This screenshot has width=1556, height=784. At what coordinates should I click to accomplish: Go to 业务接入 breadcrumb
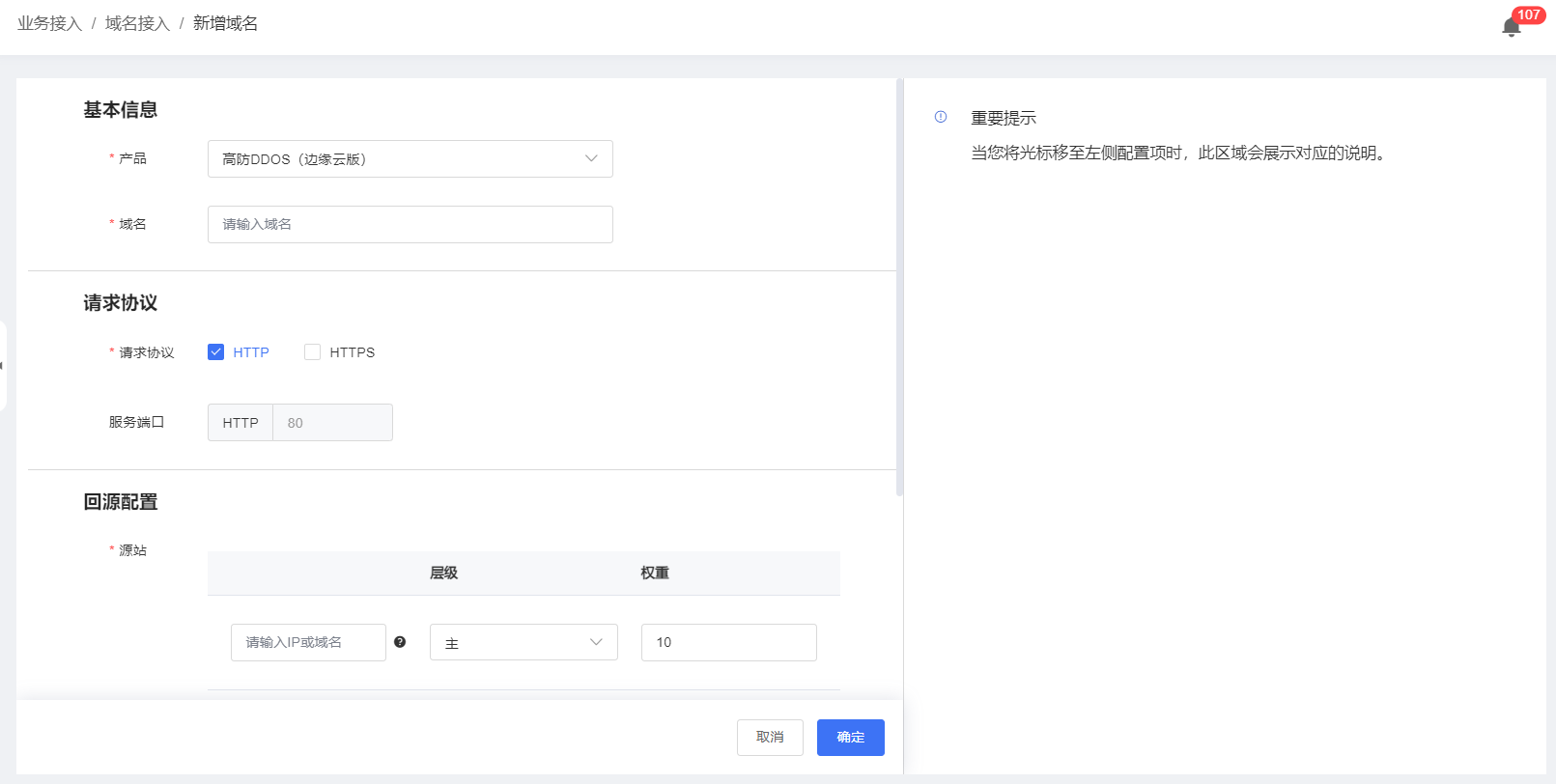[49, 23]
